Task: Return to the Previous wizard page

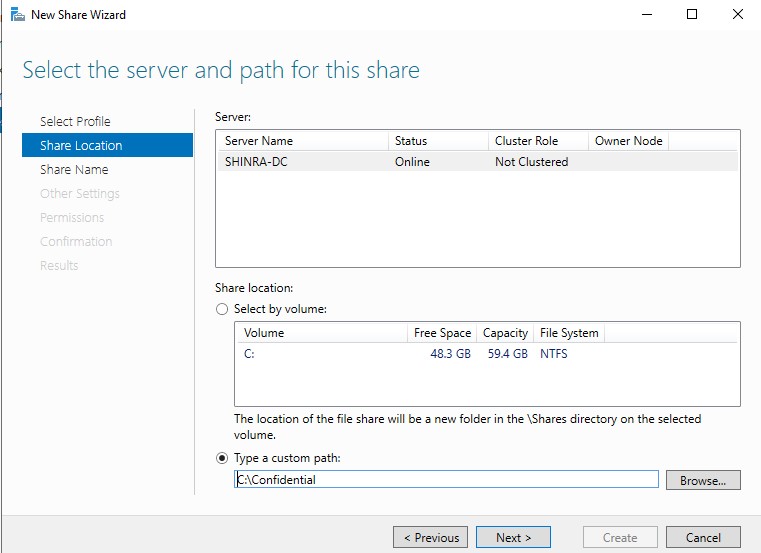Action: (x=431, y=537)
